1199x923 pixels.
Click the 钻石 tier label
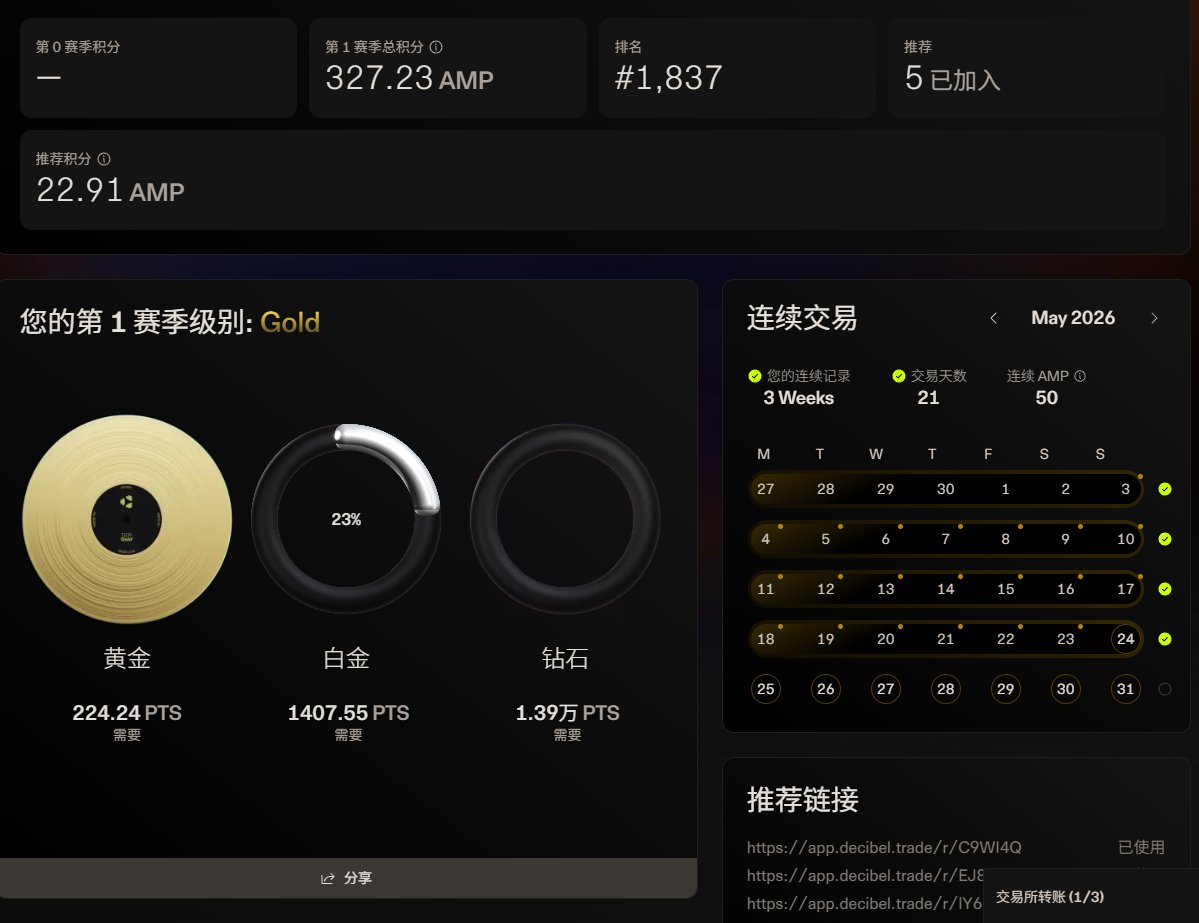click(x=564, y=658)
